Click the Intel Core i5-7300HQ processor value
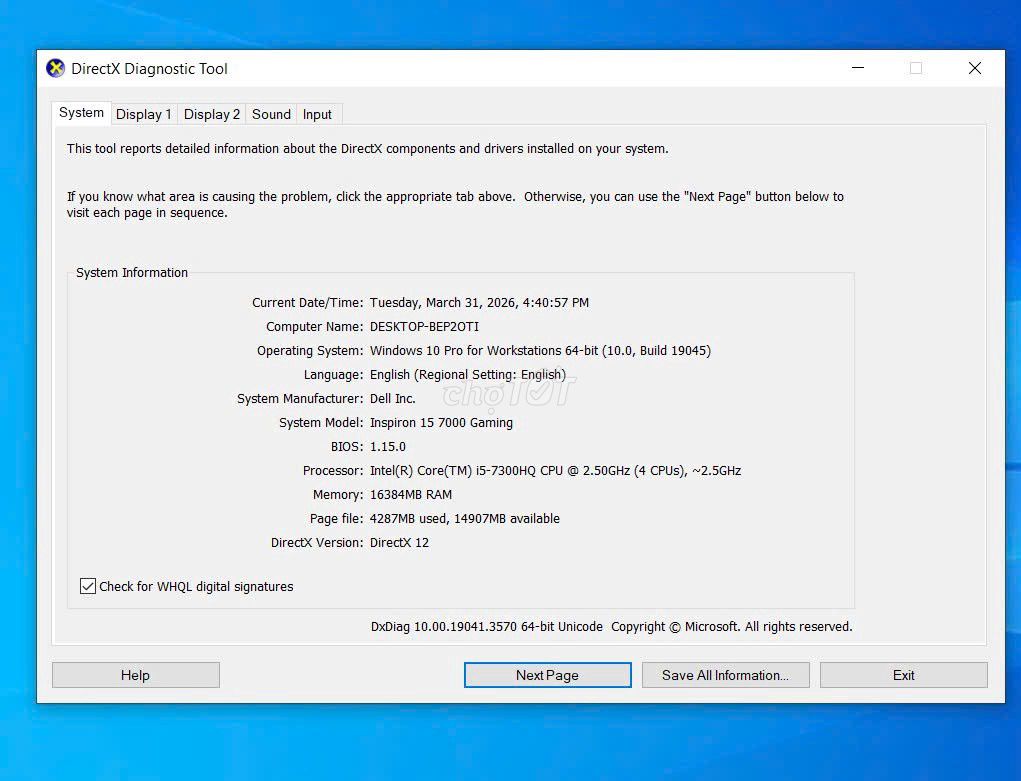1021x781 pixels. tap(555, 470)
